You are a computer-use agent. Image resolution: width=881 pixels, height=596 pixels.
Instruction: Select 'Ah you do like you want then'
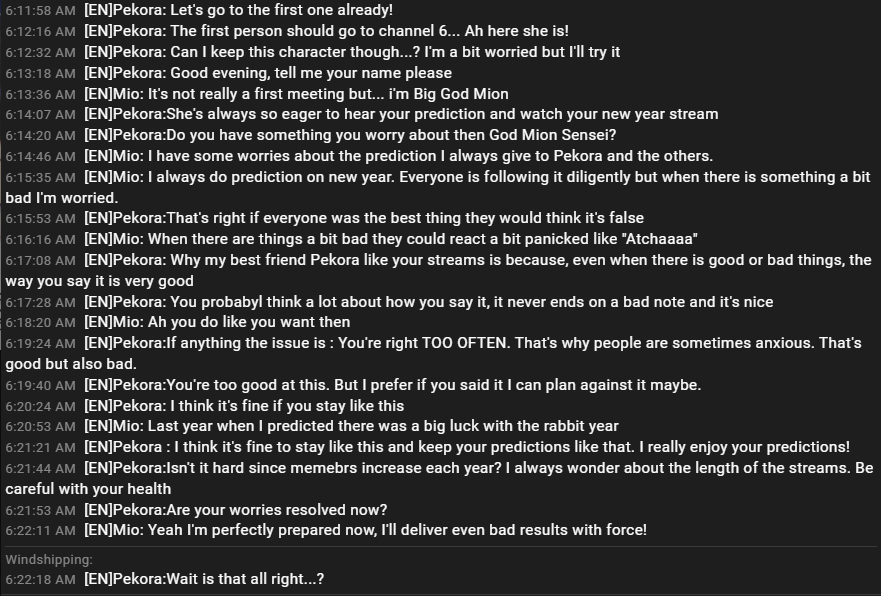pyautogui.click(x=217, y=322)
